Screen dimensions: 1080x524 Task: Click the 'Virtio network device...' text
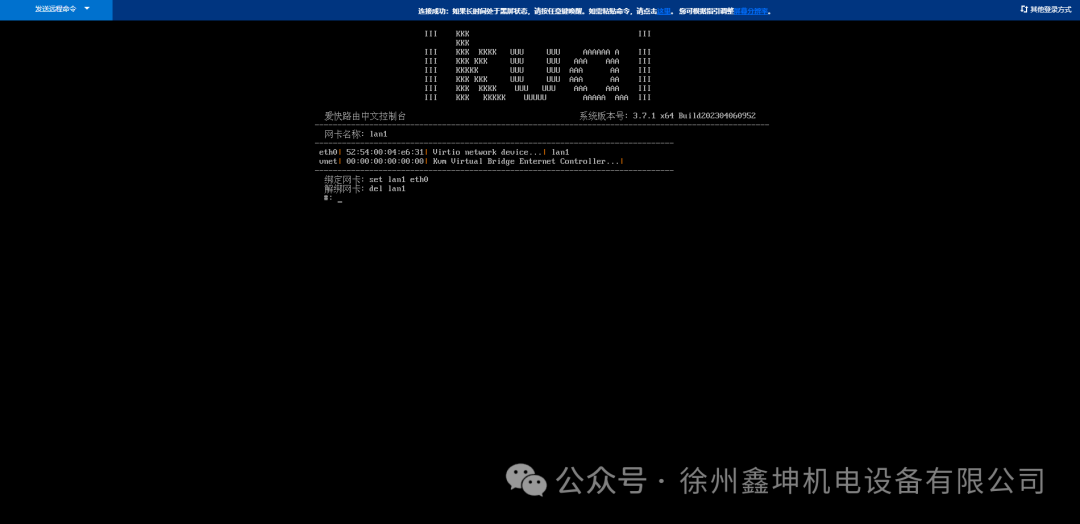487,152
